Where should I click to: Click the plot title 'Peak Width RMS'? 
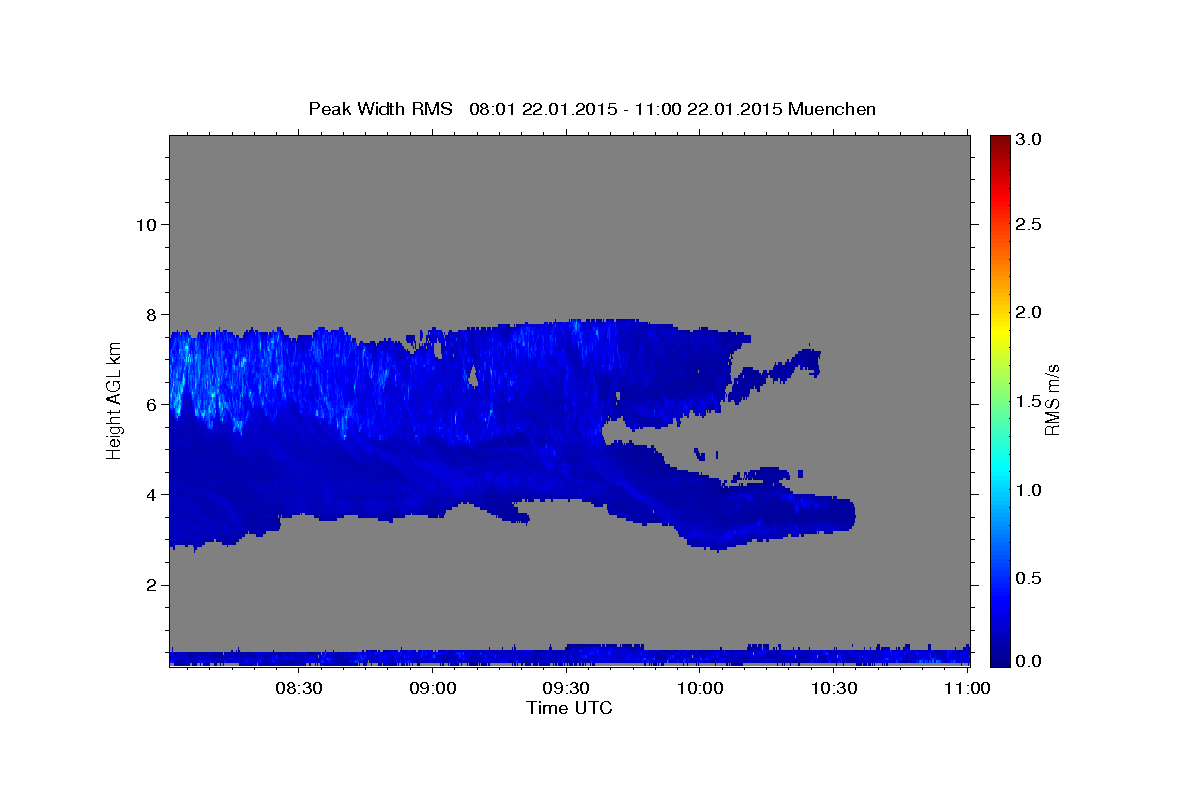[380, 109]
